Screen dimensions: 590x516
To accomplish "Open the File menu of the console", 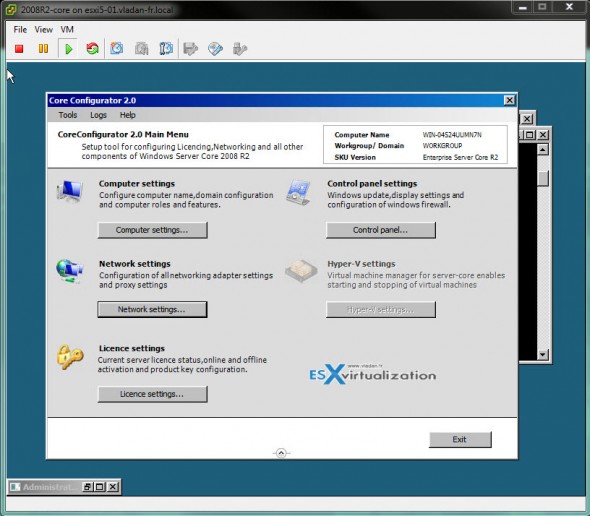I will [x=20, y=29].
